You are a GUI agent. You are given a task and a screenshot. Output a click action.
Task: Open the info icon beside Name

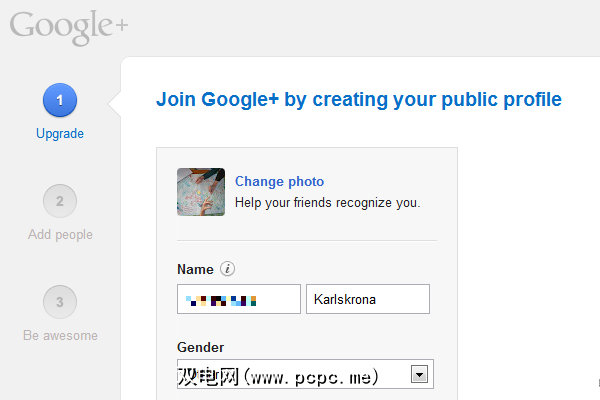[227, 269]
